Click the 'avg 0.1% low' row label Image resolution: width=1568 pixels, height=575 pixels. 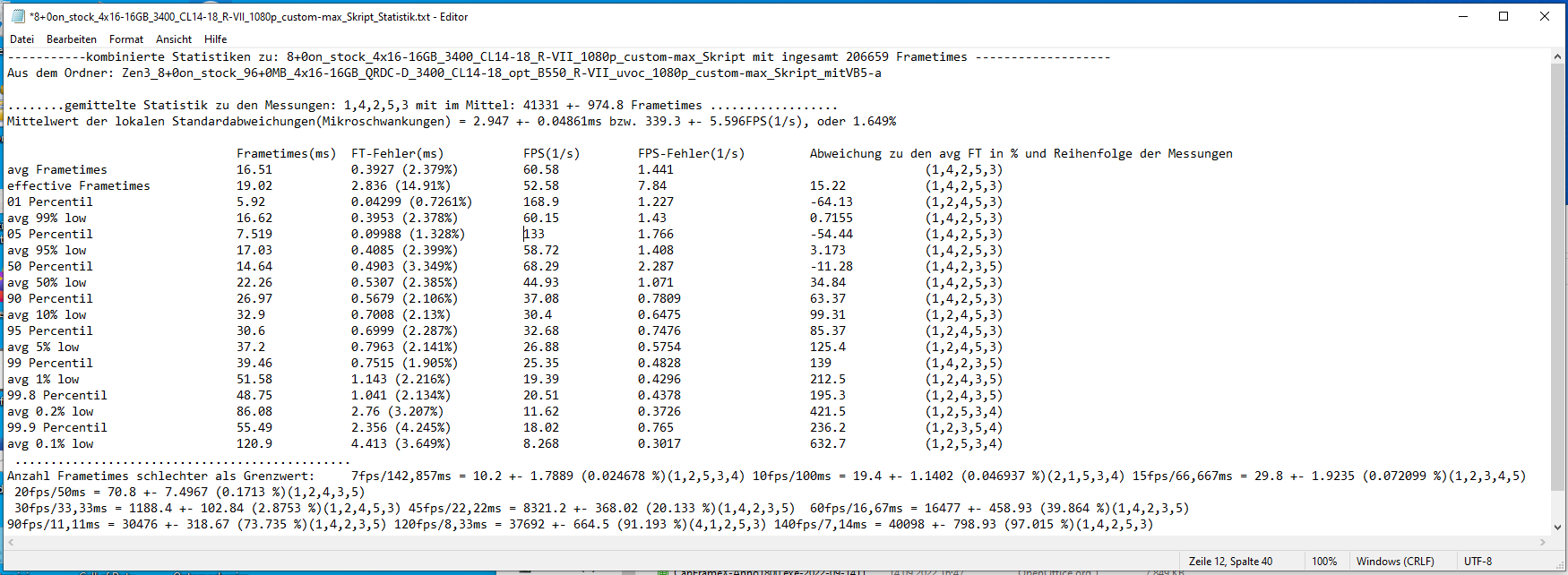pos(50,444)
